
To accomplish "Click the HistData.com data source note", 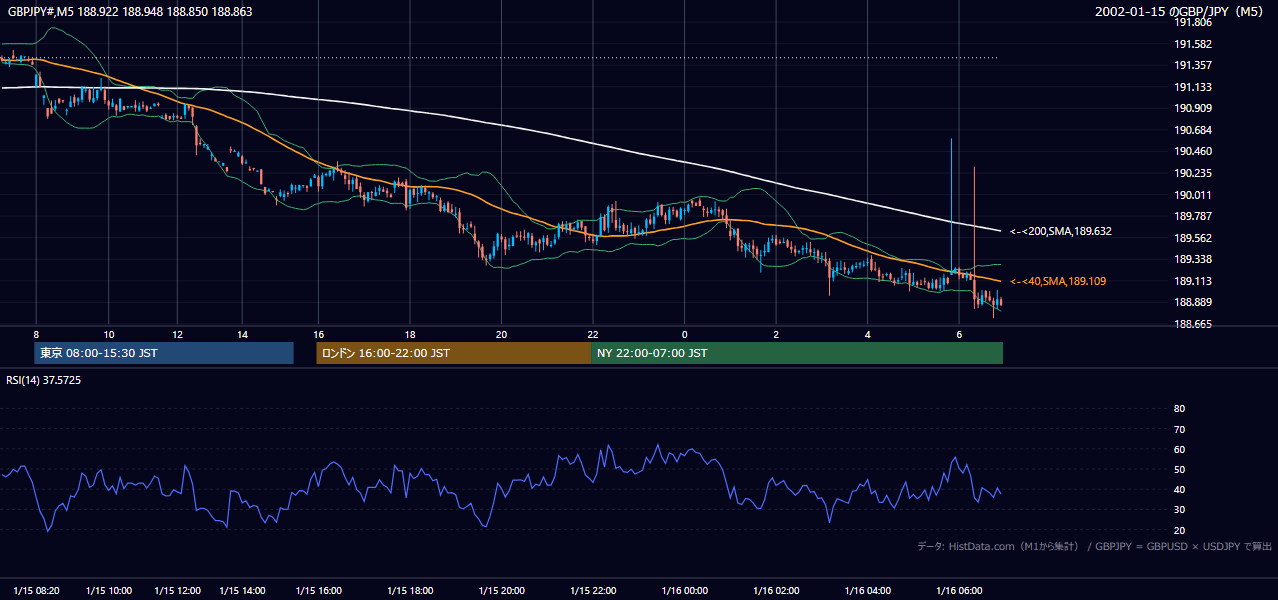I will (1094, 547).
